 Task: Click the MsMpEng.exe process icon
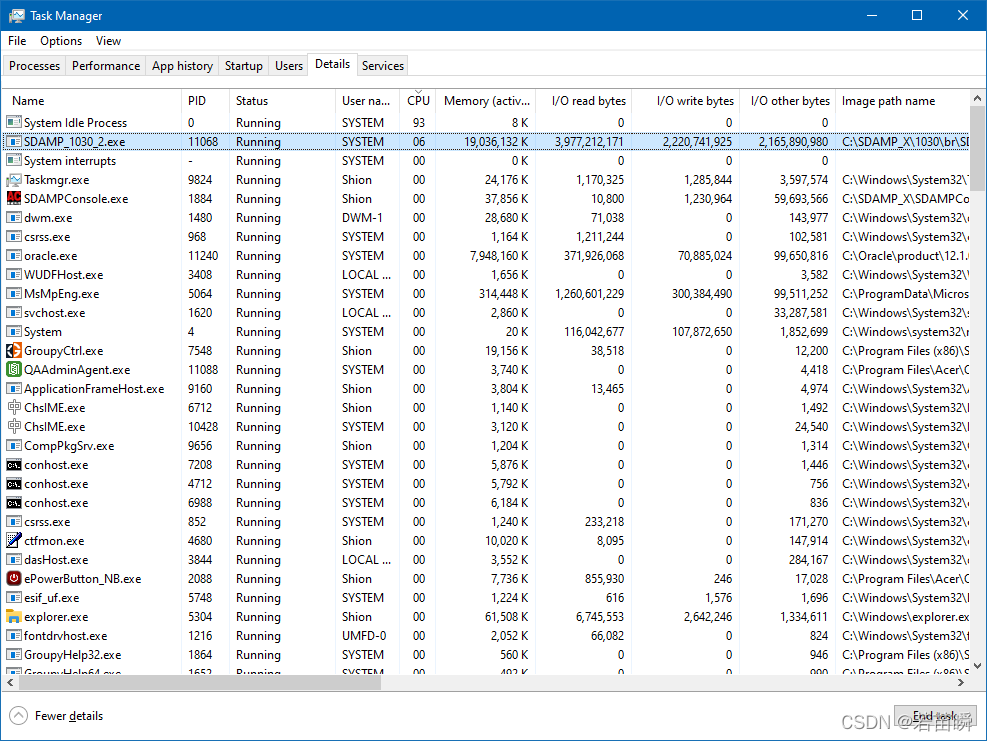click(14, 294)
